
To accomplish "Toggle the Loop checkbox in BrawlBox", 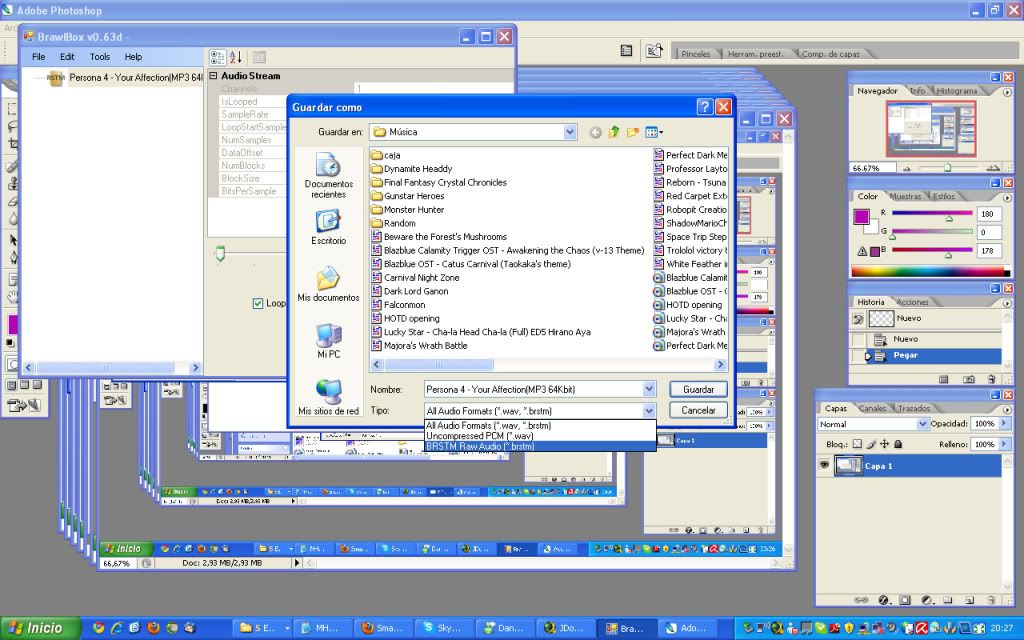I will coord(258,303).
